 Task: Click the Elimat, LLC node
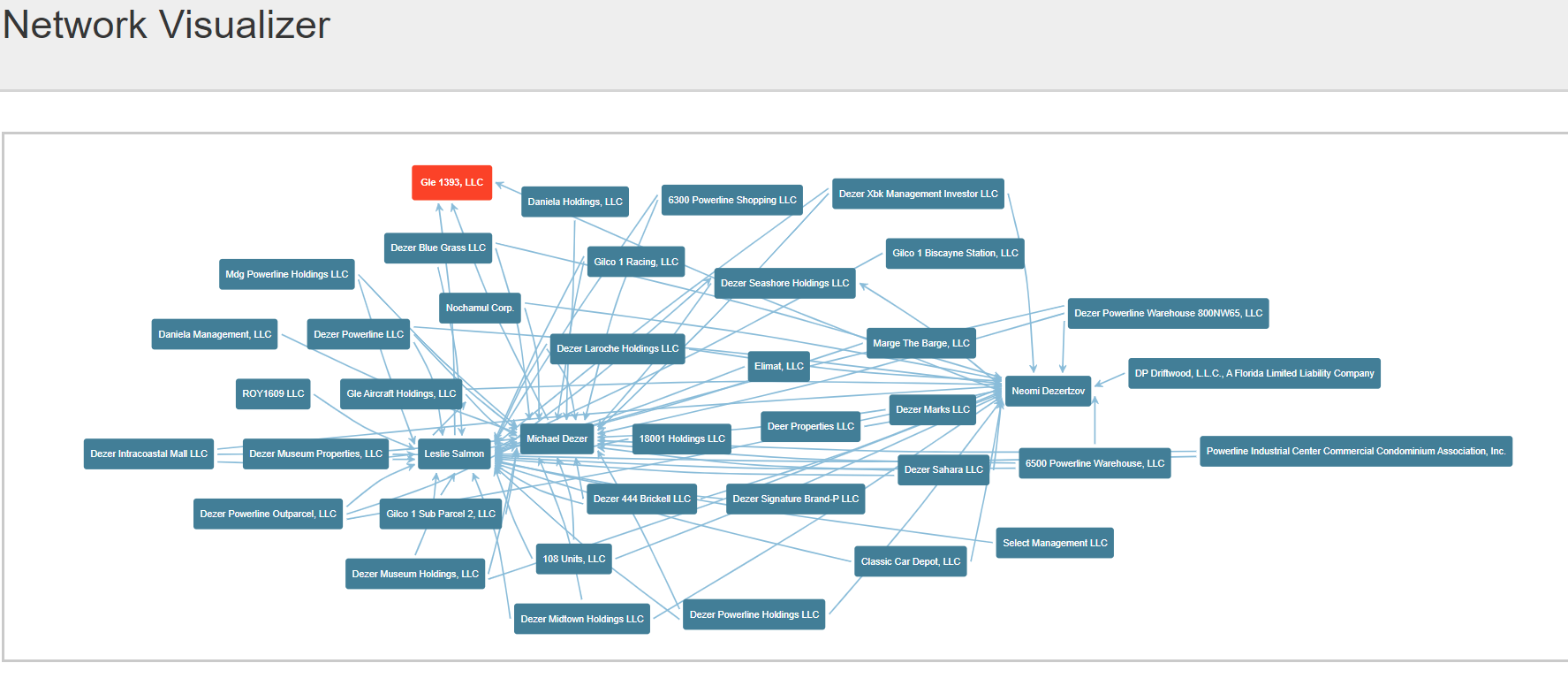coord(779,366)
